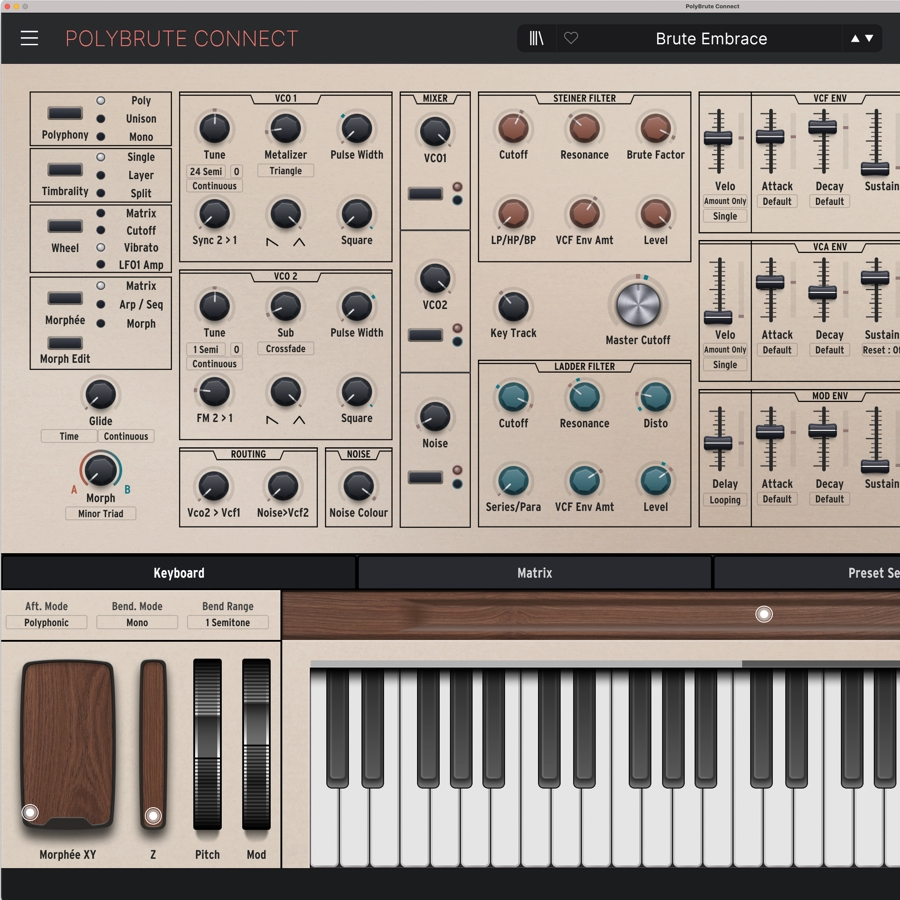
Task: Click the VCO 1 Metalizer knob
Action: pos(285,128)
